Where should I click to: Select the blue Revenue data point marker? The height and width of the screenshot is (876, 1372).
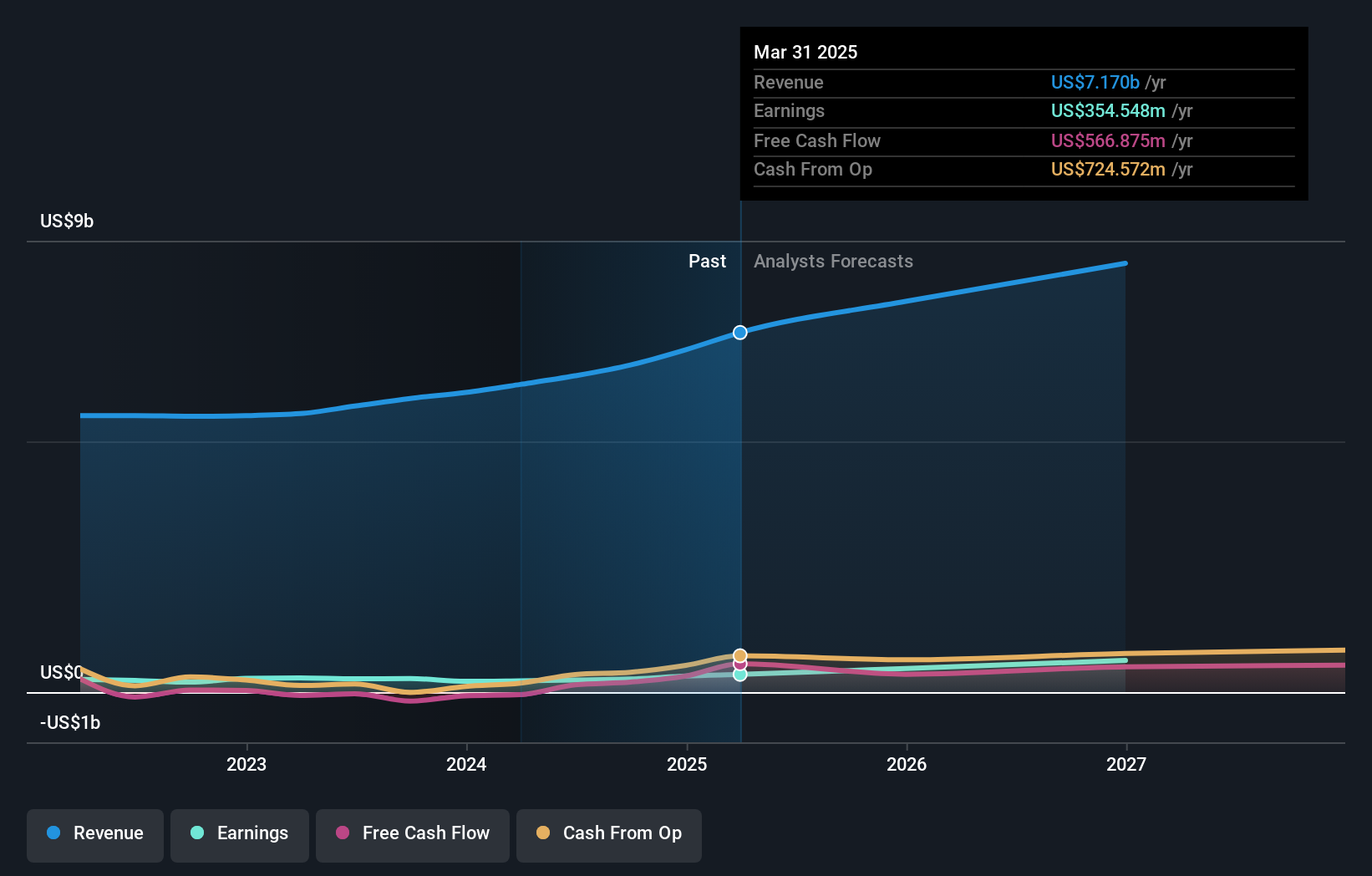click(739, 332)
